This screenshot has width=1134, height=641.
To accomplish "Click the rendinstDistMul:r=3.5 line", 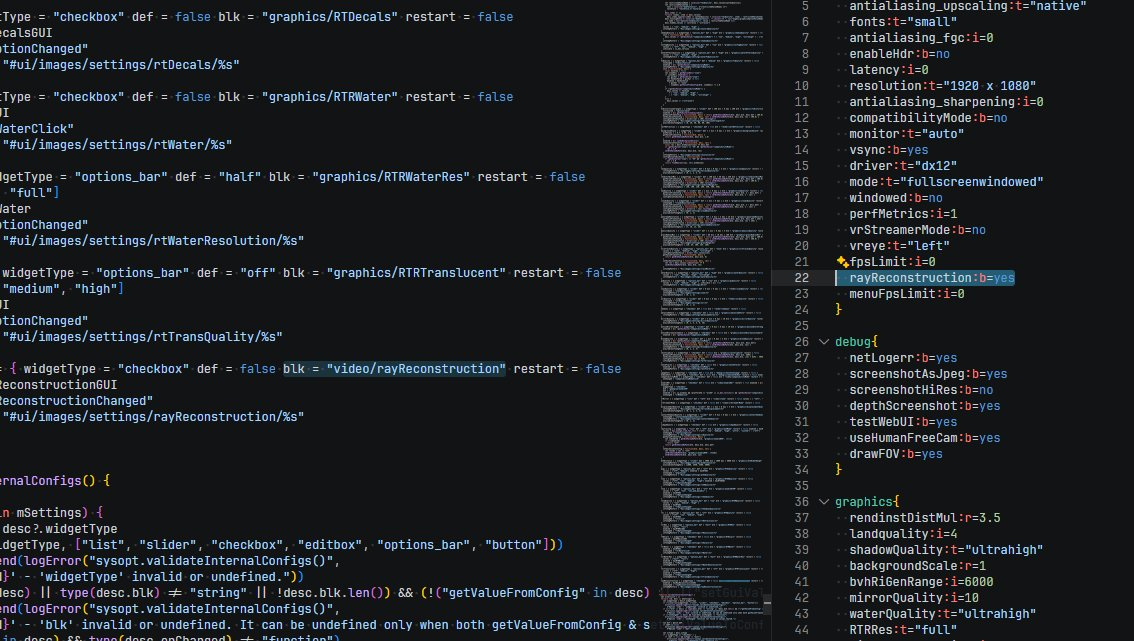I will tap(924, 518).
